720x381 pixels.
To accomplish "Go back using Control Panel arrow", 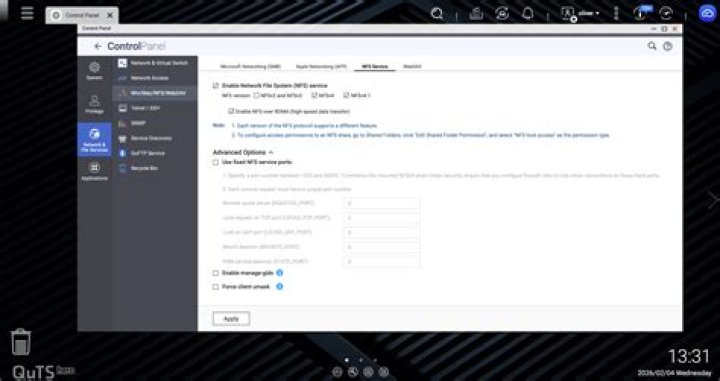I will point(97,46).
